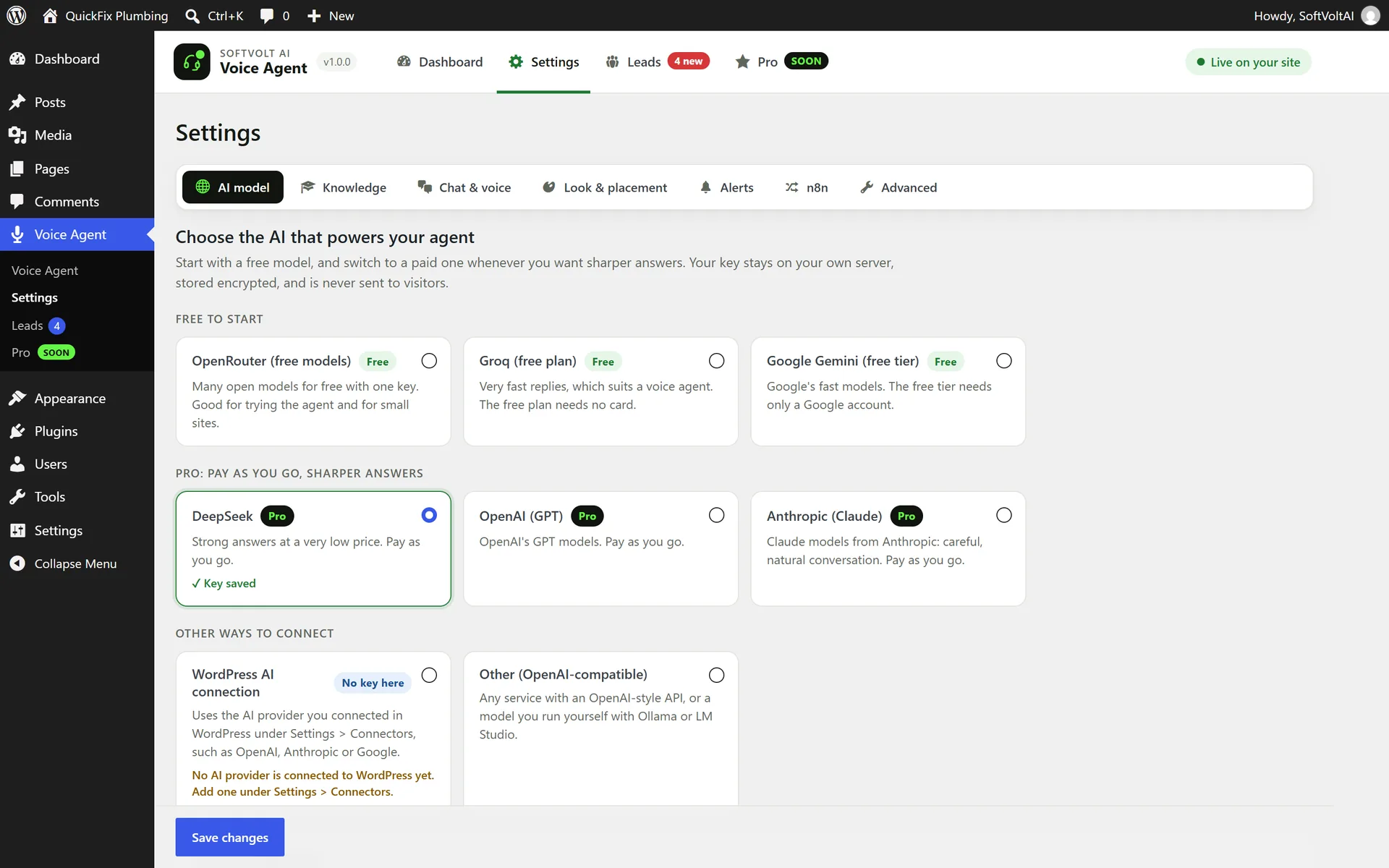Open the Ctrl+K search icon
Image resolution: width=1389 pixels, height=868 pixels.
click(192, 16)
